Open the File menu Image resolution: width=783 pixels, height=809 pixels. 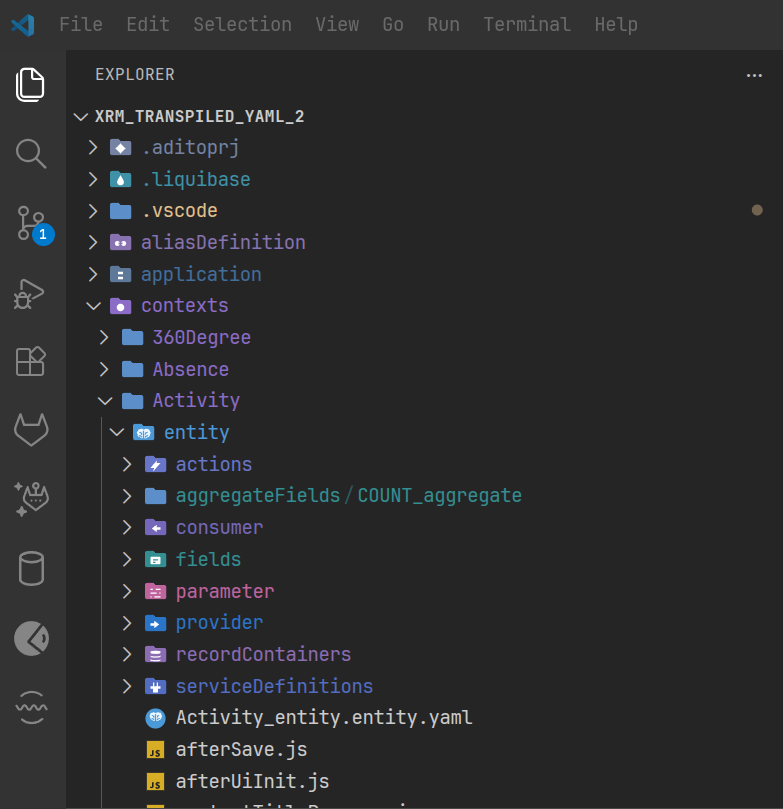81,25
